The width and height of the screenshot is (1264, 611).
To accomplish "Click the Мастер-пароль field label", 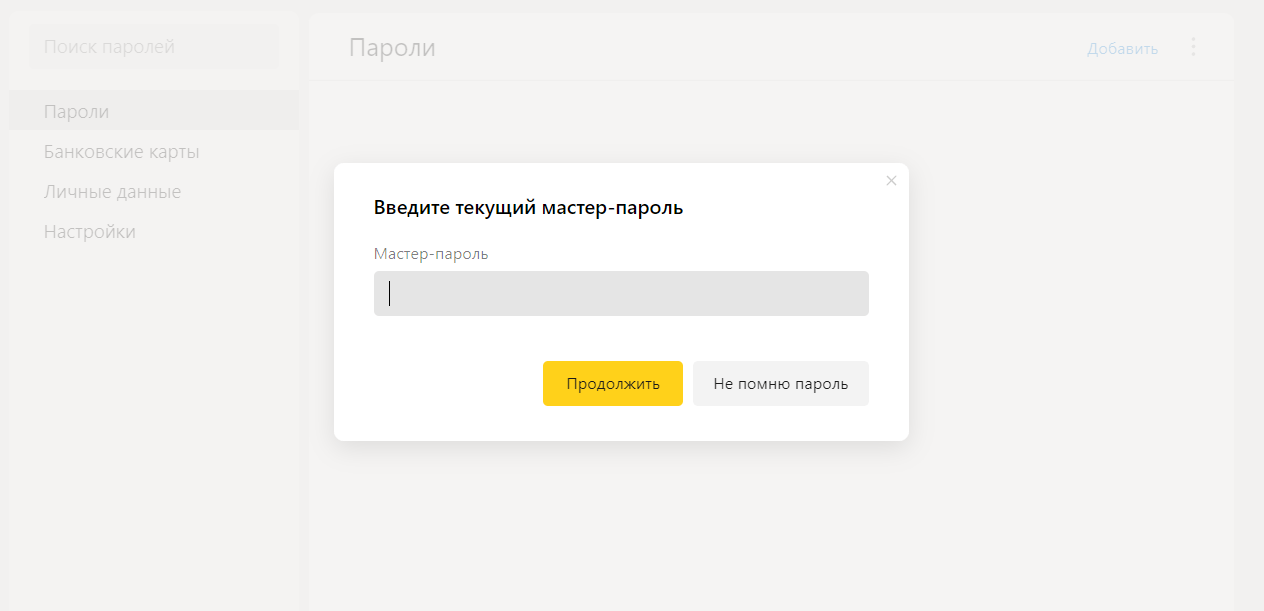I will 431,254.
